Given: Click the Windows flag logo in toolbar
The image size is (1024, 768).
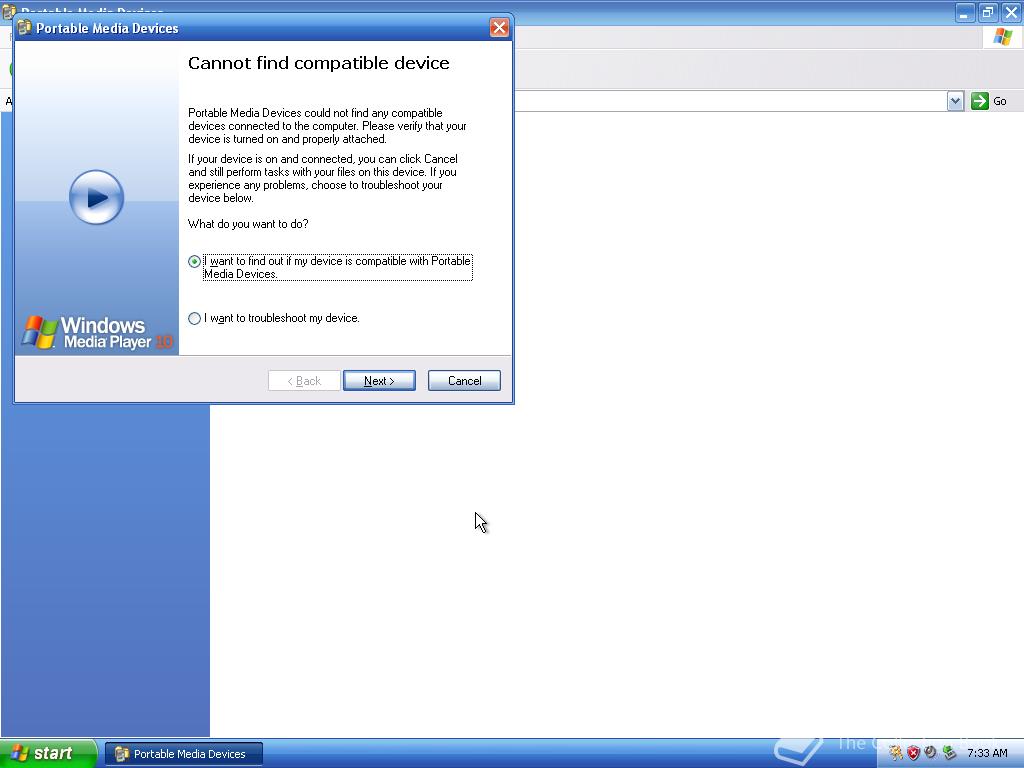Looking at the screenshot, I should point(1002,37).
